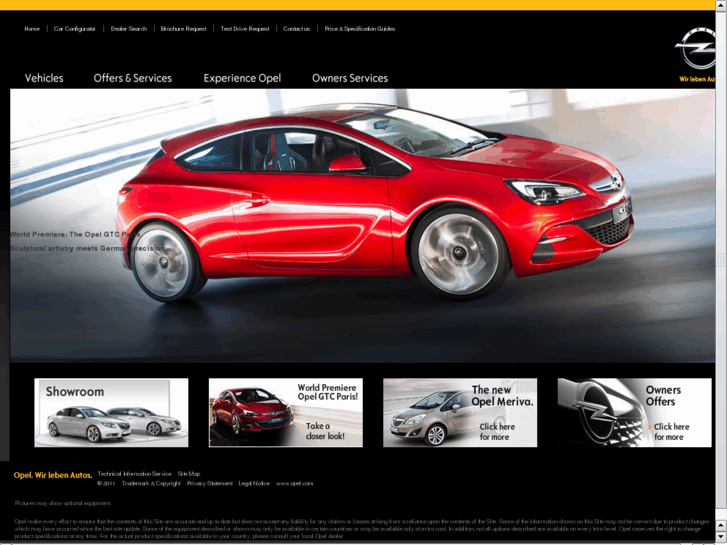Open the Site Map link

[x=189, y=474]
